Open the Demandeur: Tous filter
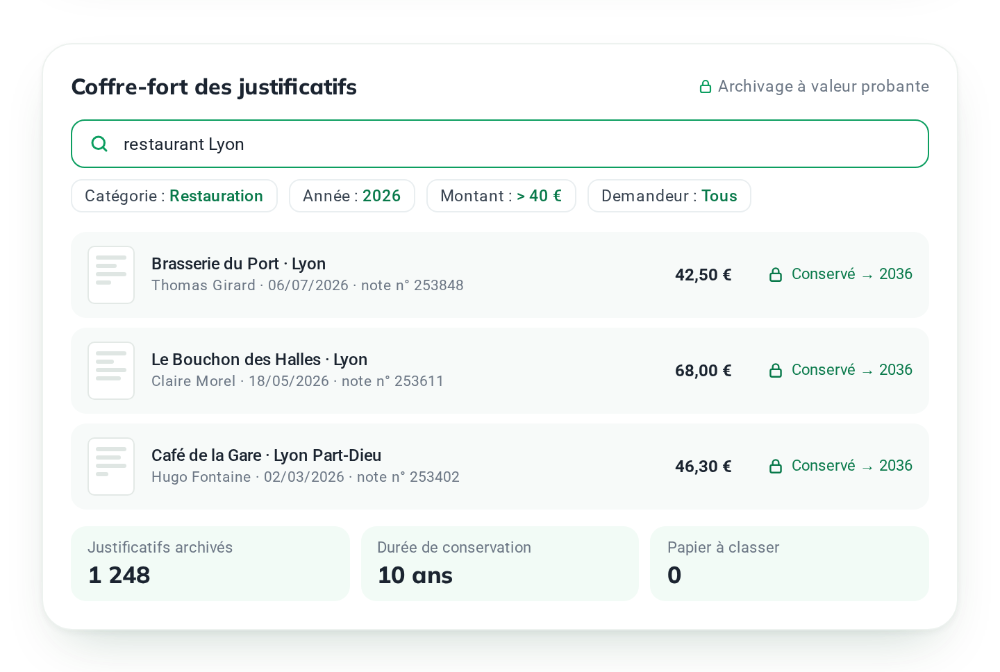This screenshot has width=1000, height=672. tap(669, 196)
